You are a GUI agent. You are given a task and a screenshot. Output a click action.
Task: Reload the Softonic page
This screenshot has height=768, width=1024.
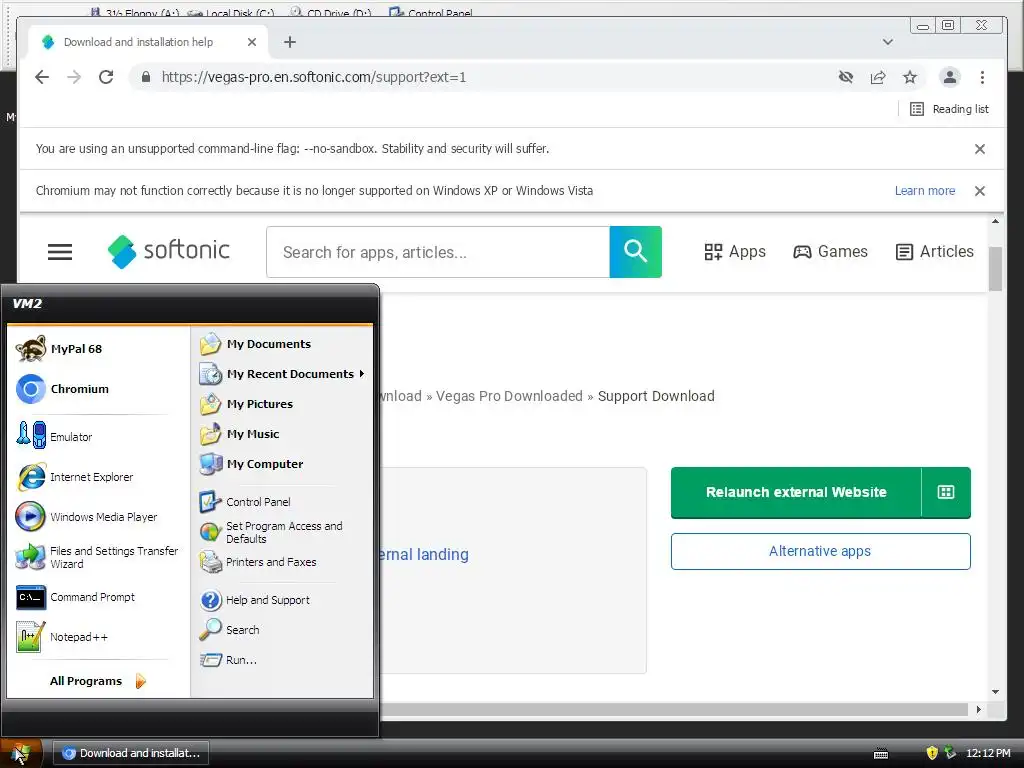(x=106, y=77)
